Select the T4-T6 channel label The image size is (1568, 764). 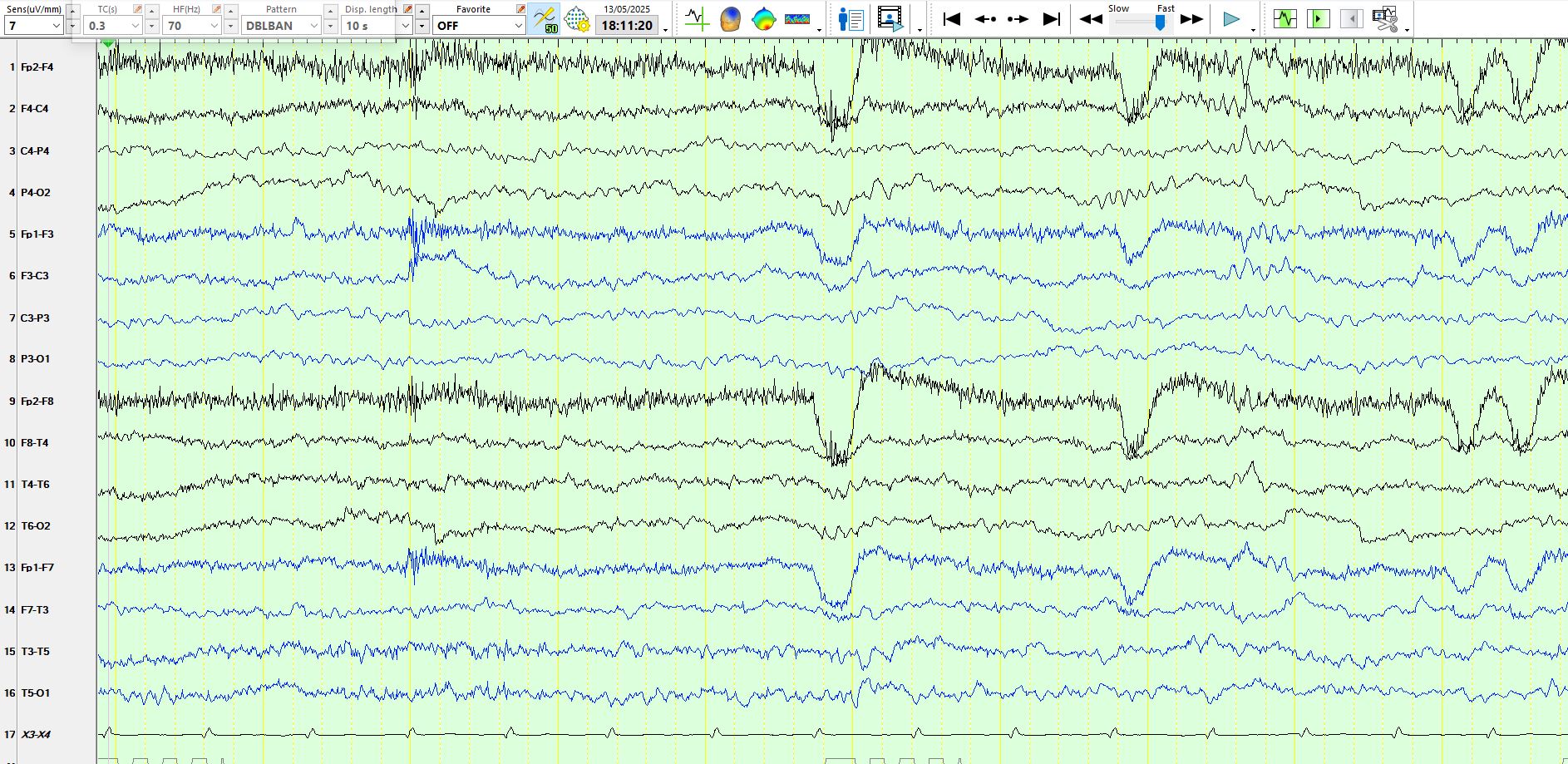click(34, 485)
